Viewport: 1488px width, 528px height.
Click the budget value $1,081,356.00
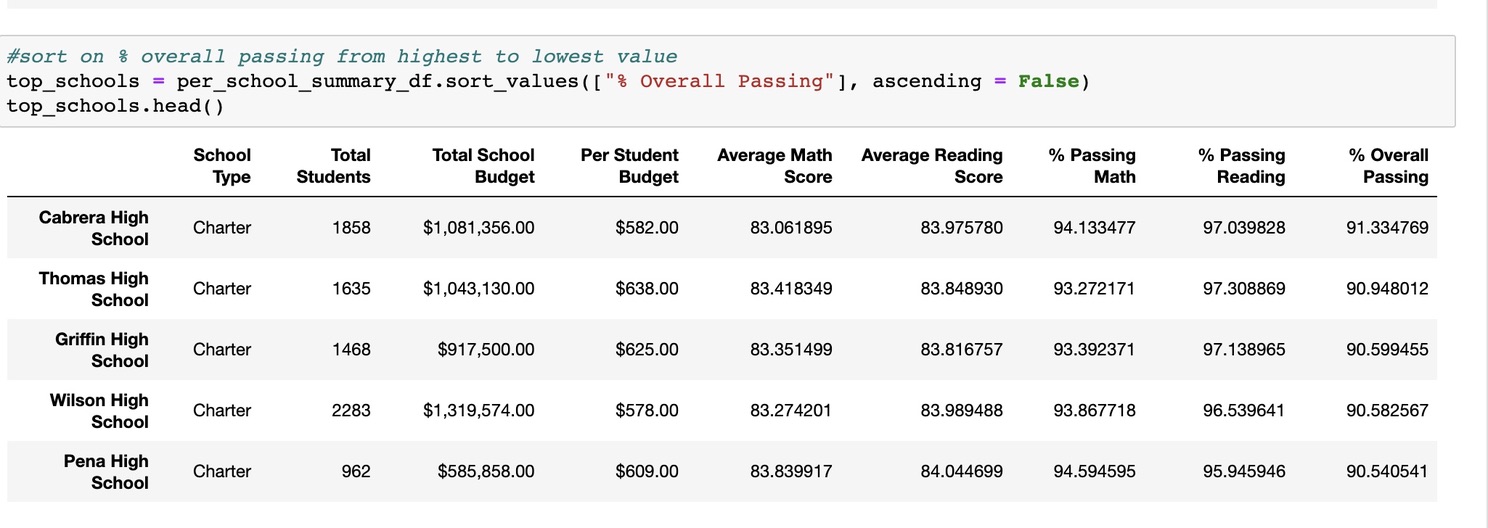(x=479, y=228)
